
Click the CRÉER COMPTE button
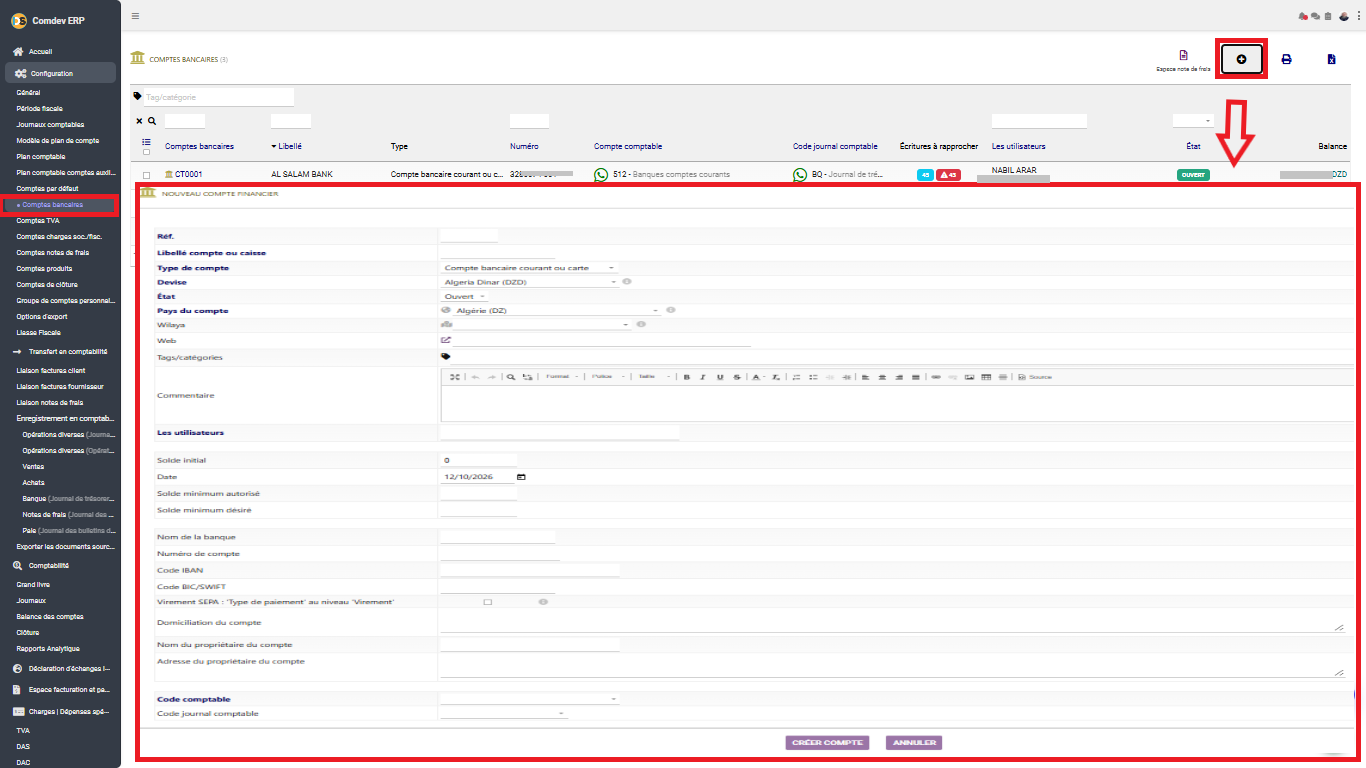[x=827, y=743]
